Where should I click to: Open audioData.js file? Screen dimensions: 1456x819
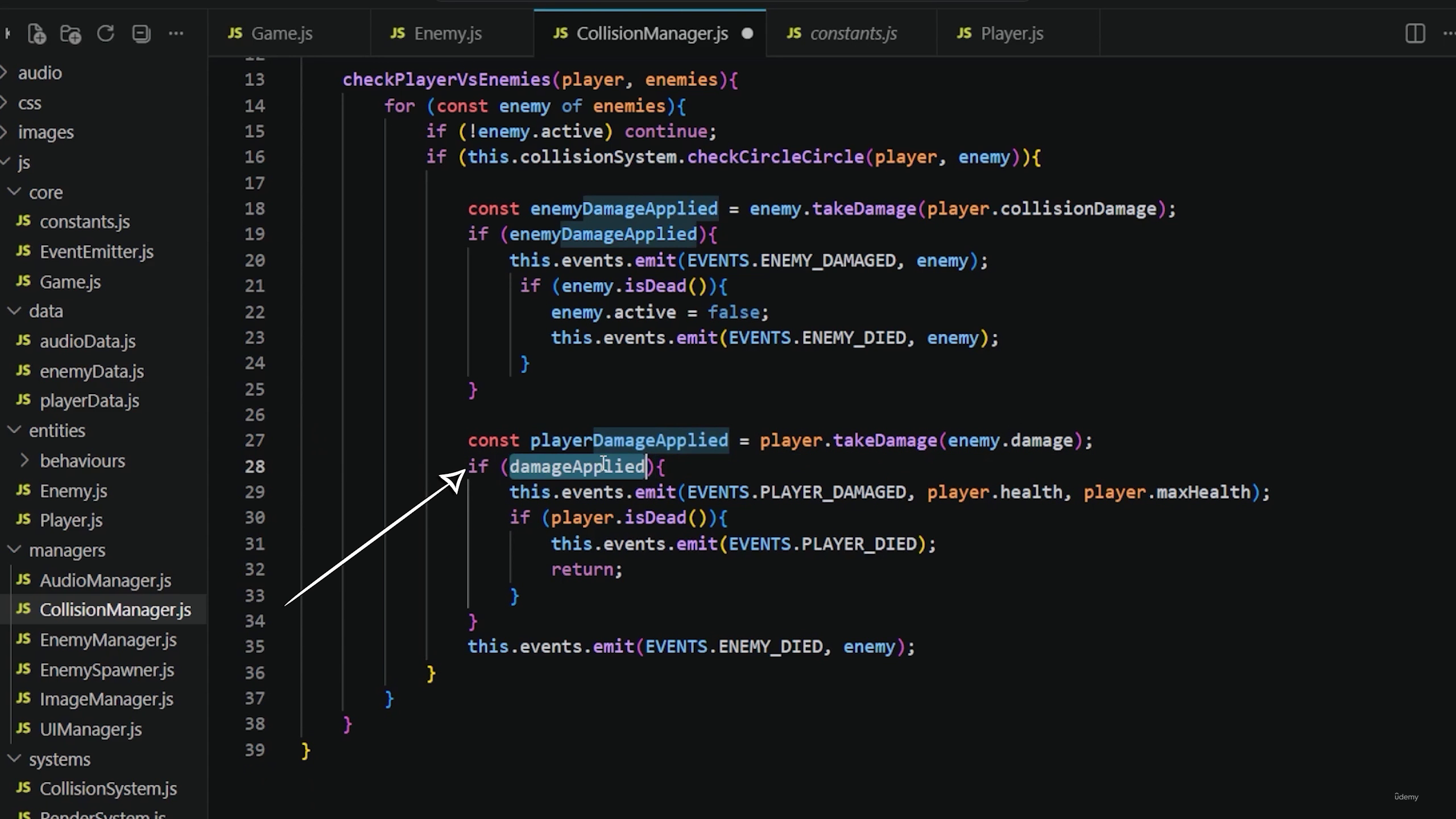(88, 341)
